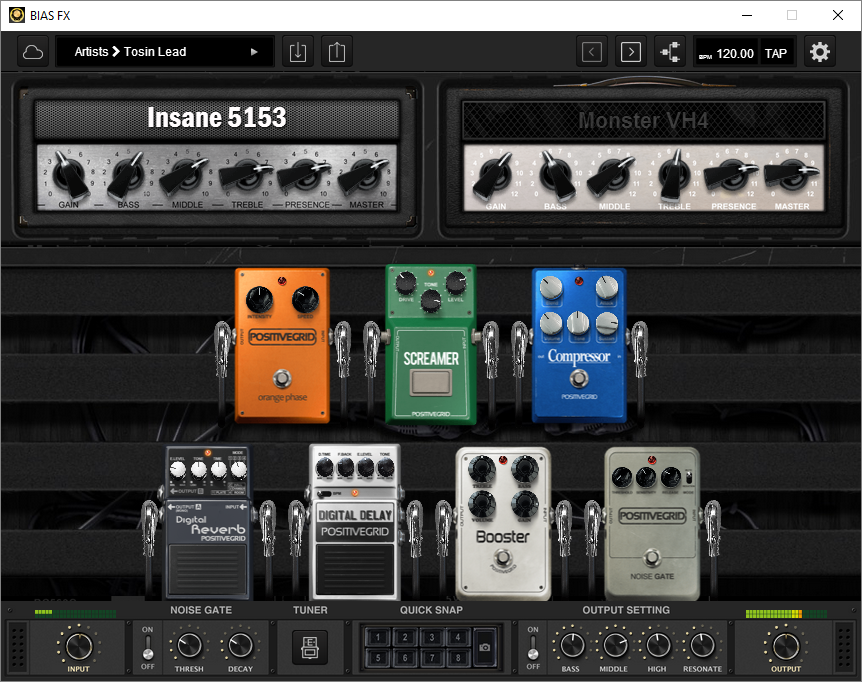Viewport: 862px width, 682px height.
Task: Click the INPUT level knob
Action: point(79,646)
